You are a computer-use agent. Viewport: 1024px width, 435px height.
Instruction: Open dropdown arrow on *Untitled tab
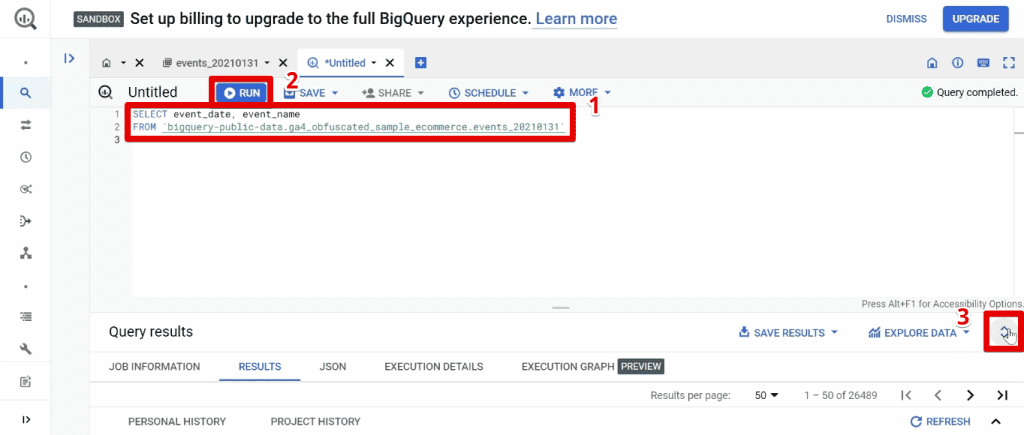click(x=374, y=63)
